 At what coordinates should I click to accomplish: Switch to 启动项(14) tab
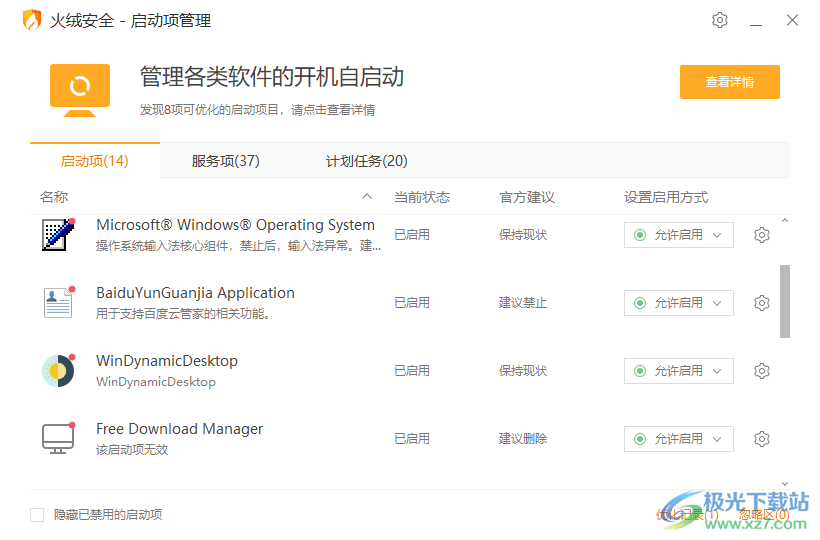coord(95,160)
